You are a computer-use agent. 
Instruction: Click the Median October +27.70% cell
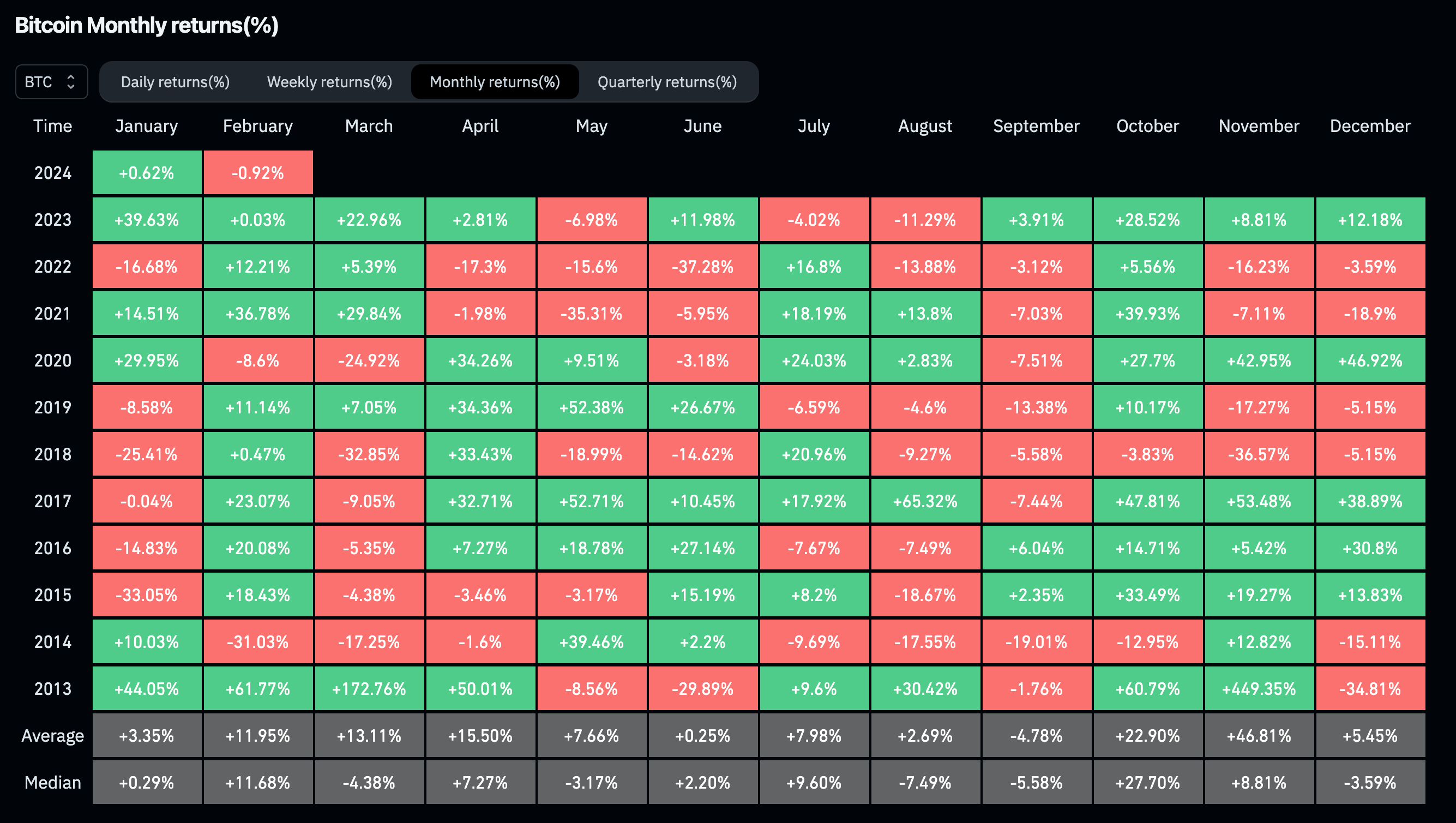pos(1147,782)
